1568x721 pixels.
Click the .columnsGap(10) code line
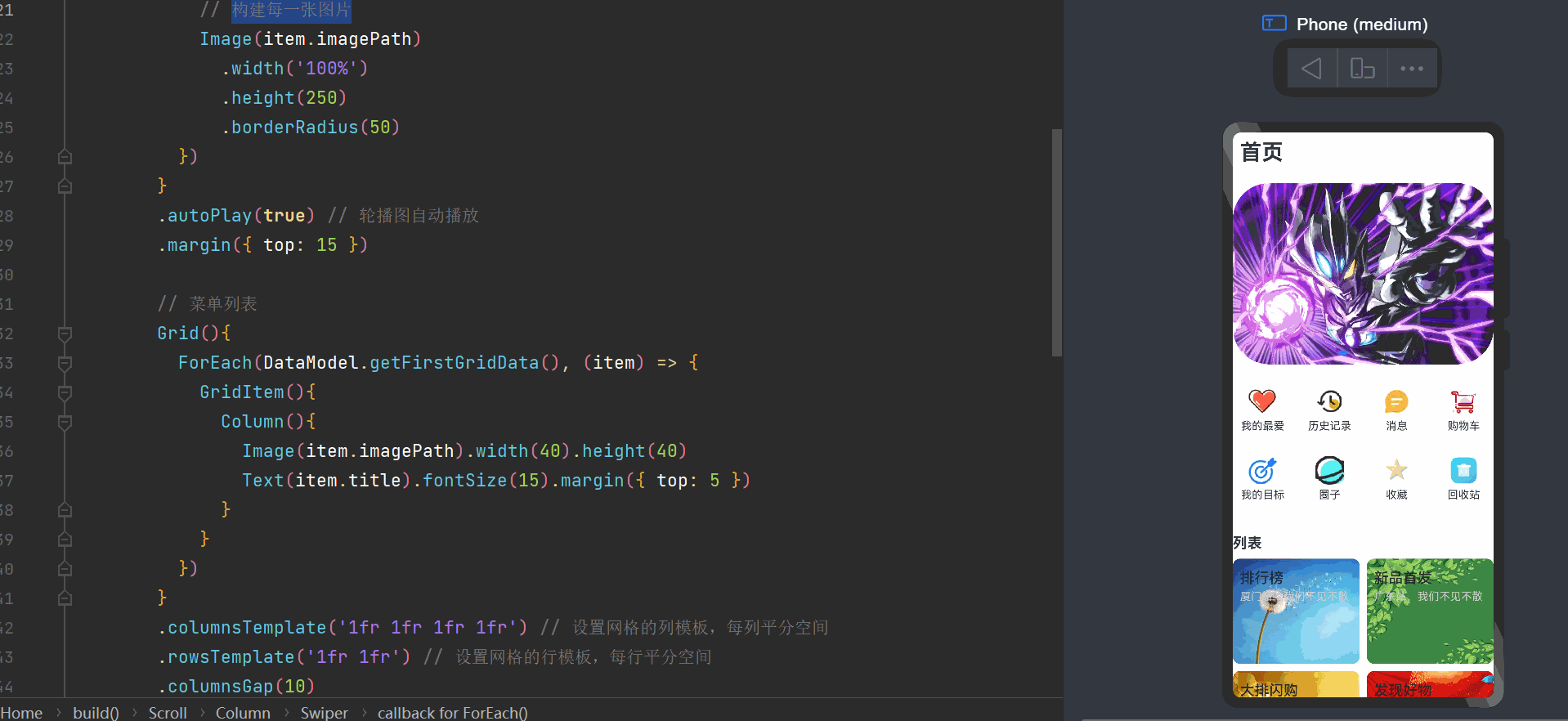tap(236, 687)
